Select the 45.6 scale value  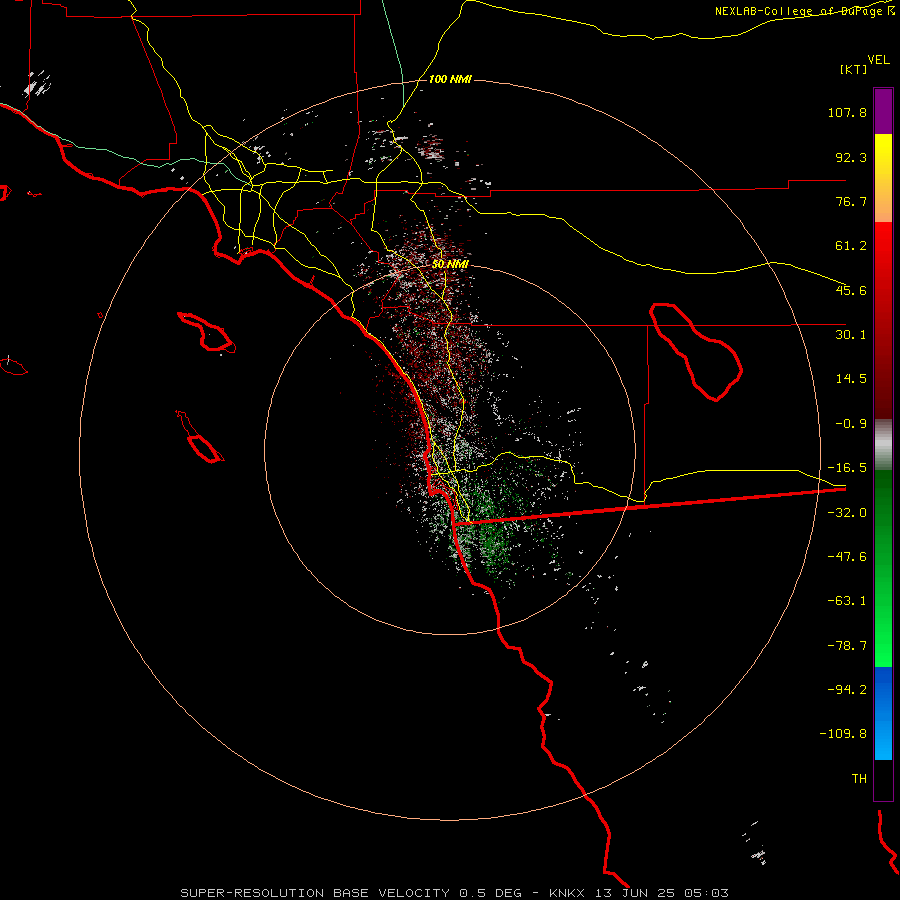[851, 290]
